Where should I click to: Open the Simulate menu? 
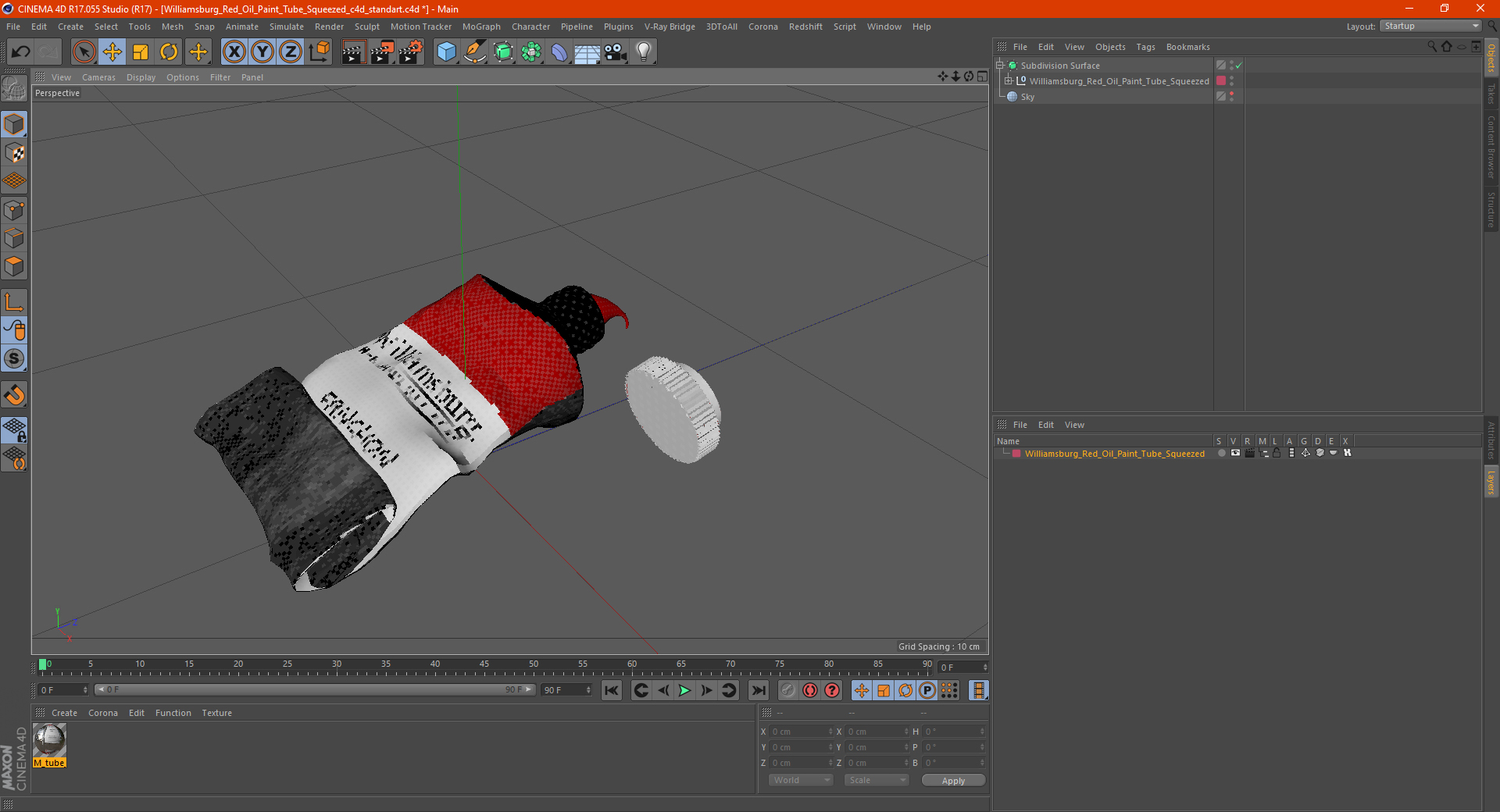point(287,27)
